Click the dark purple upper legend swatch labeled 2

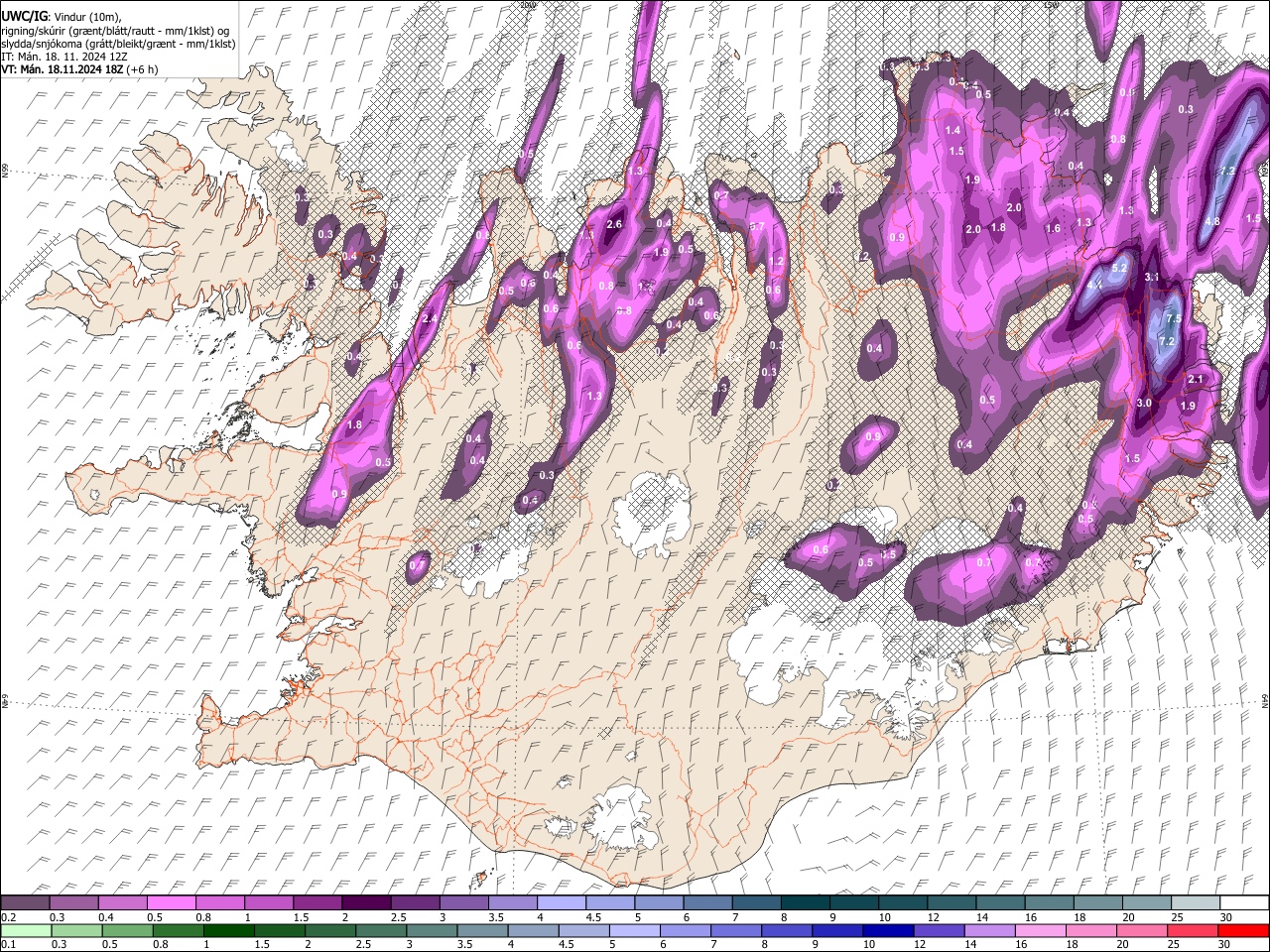366,903
